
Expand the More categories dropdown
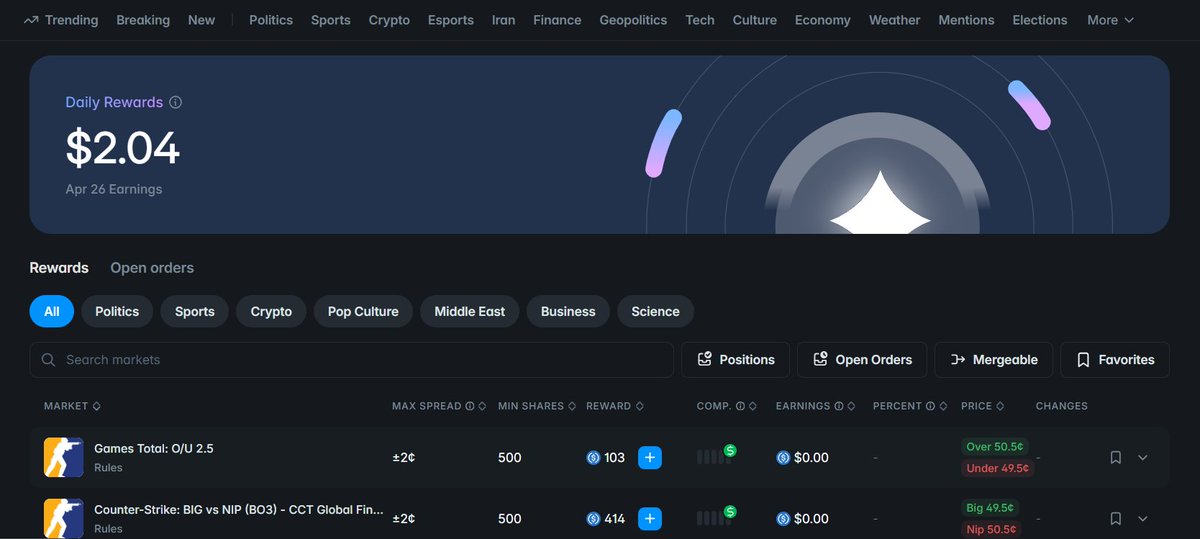(1110, 20)
